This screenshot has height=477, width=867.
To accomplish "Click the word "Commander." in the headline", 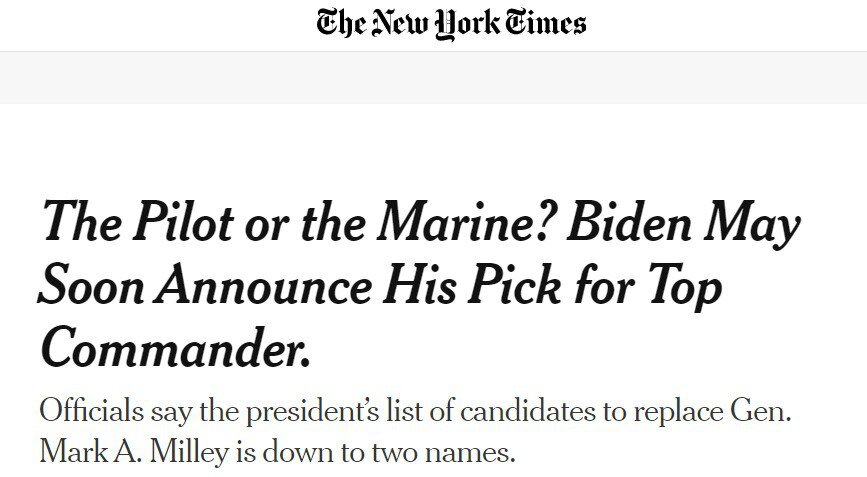I will pyautogui.click(x=175, y=348).
